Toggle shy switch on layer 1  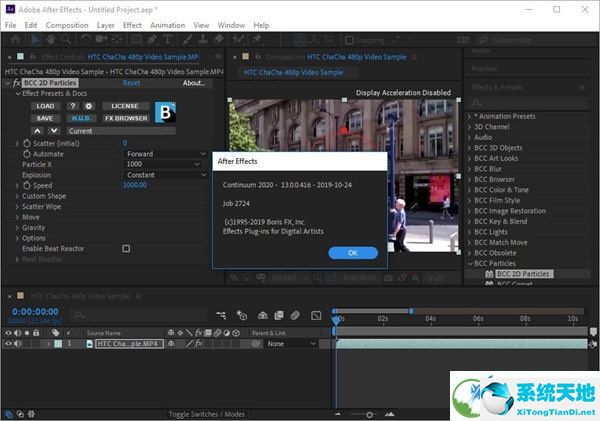point(171,344)
